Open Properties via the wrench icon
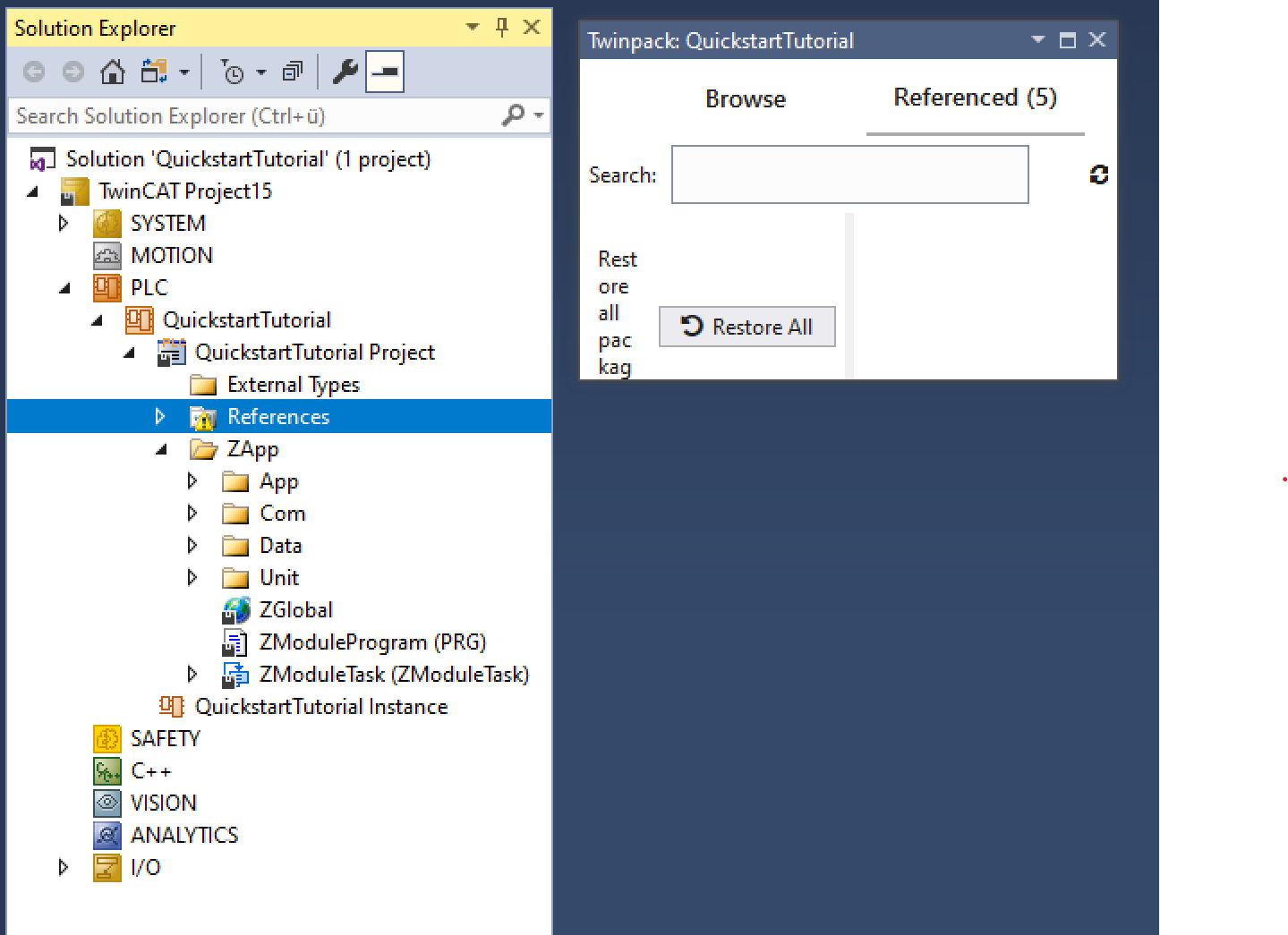The height and width of the screenshot is (935, 1288). point(345,72)
